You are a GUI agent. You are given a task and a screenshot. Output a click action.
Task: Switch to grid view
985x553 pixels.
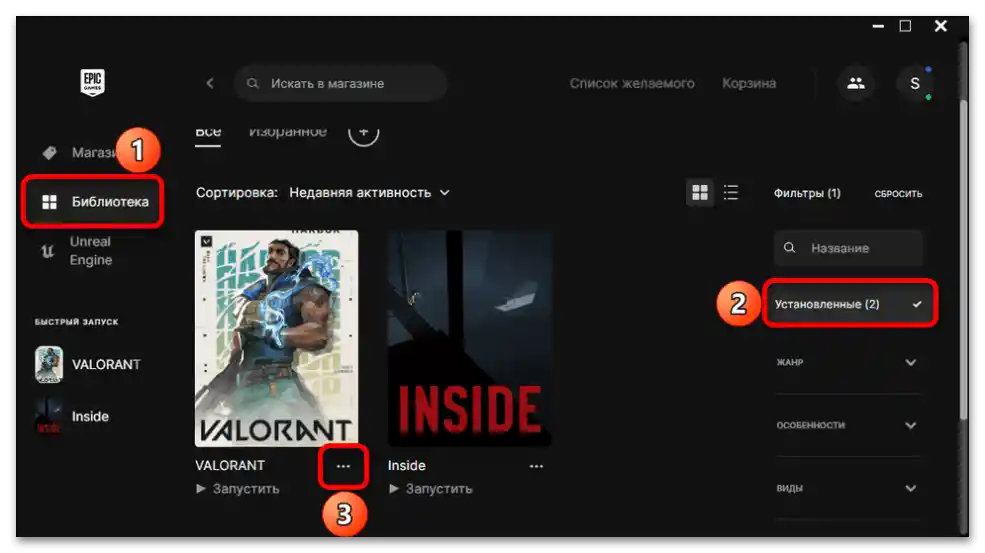tap(700, 192)
